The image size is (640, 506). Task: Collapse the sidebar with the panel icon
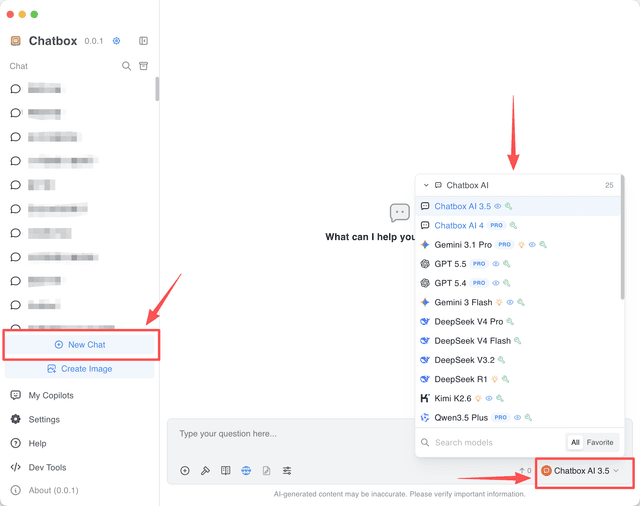pyautogui.click(x=143, y=41)
